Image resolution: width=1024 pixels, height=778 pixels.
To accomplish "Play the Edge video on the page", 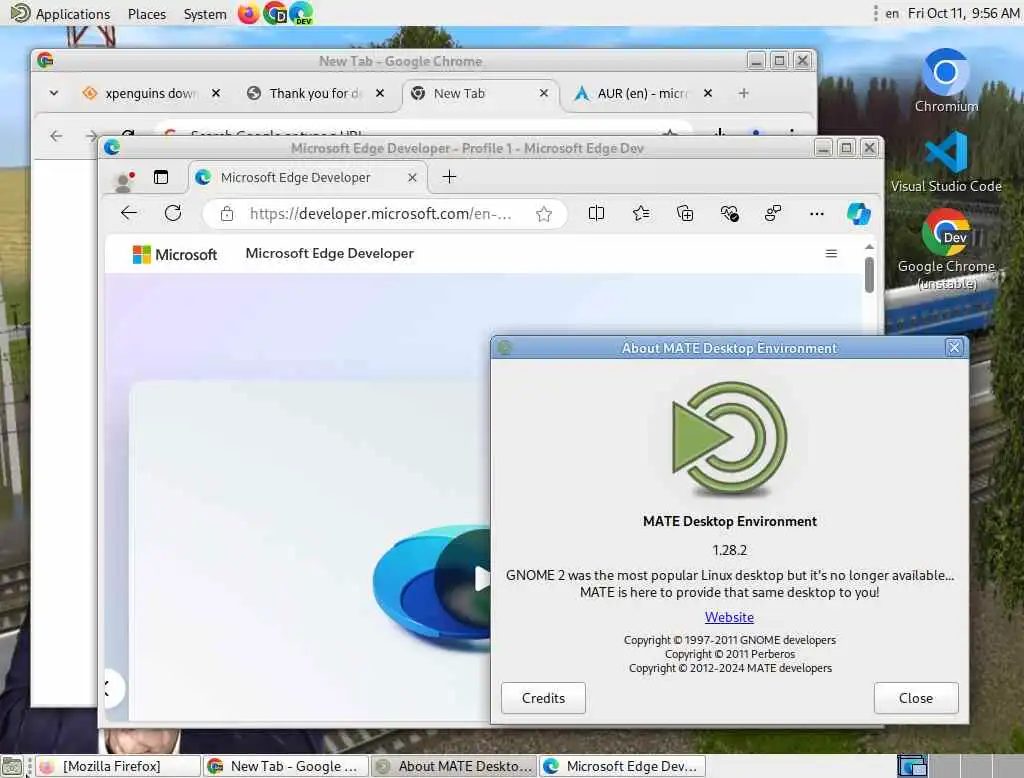I will (x=481, y=579).
